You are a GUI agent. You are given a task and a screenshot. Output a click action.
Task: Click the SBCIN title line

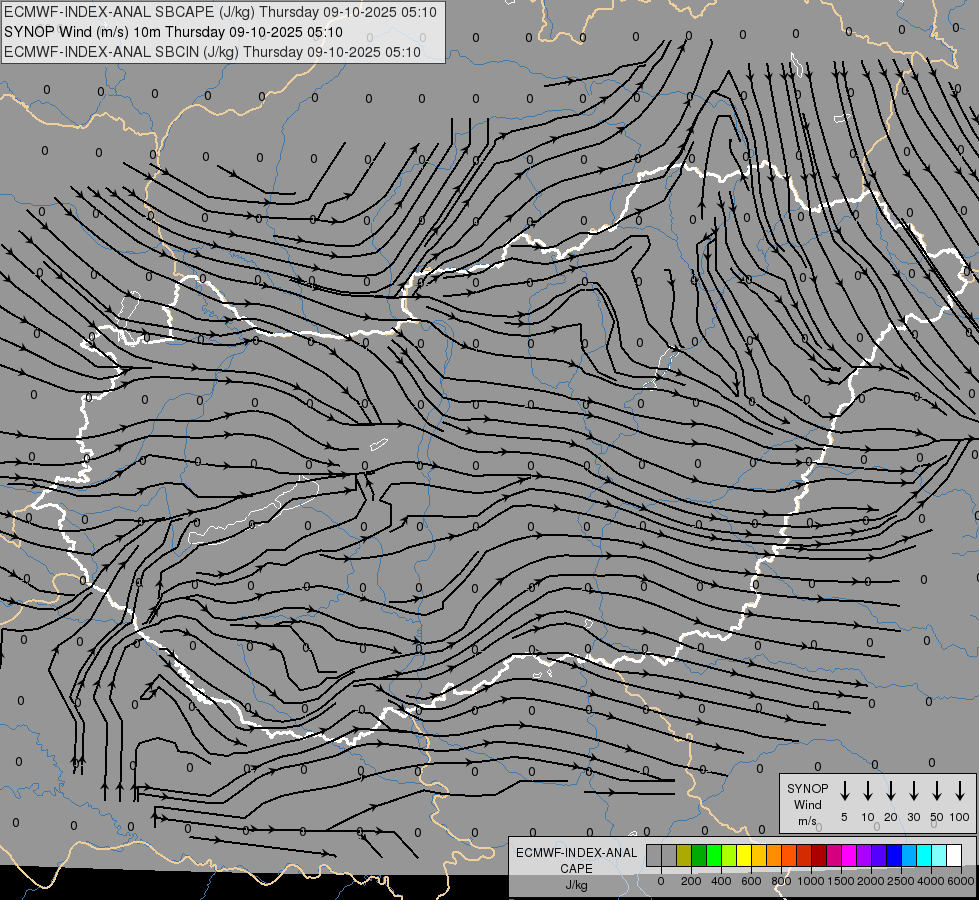pos(212,52)
